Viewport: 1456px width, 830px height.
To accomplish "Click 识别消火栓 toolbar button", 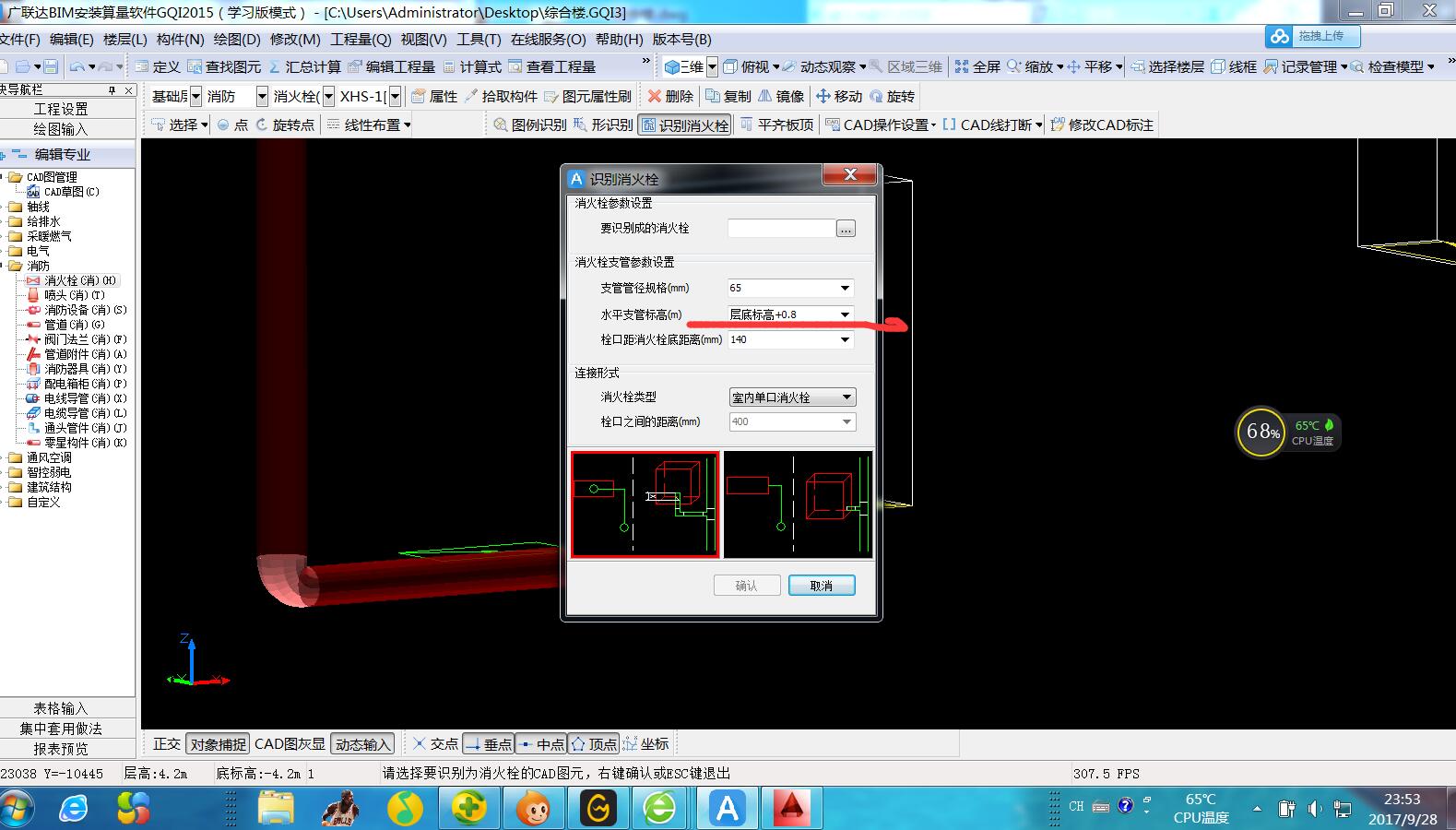I will click(x=684, y=125).
